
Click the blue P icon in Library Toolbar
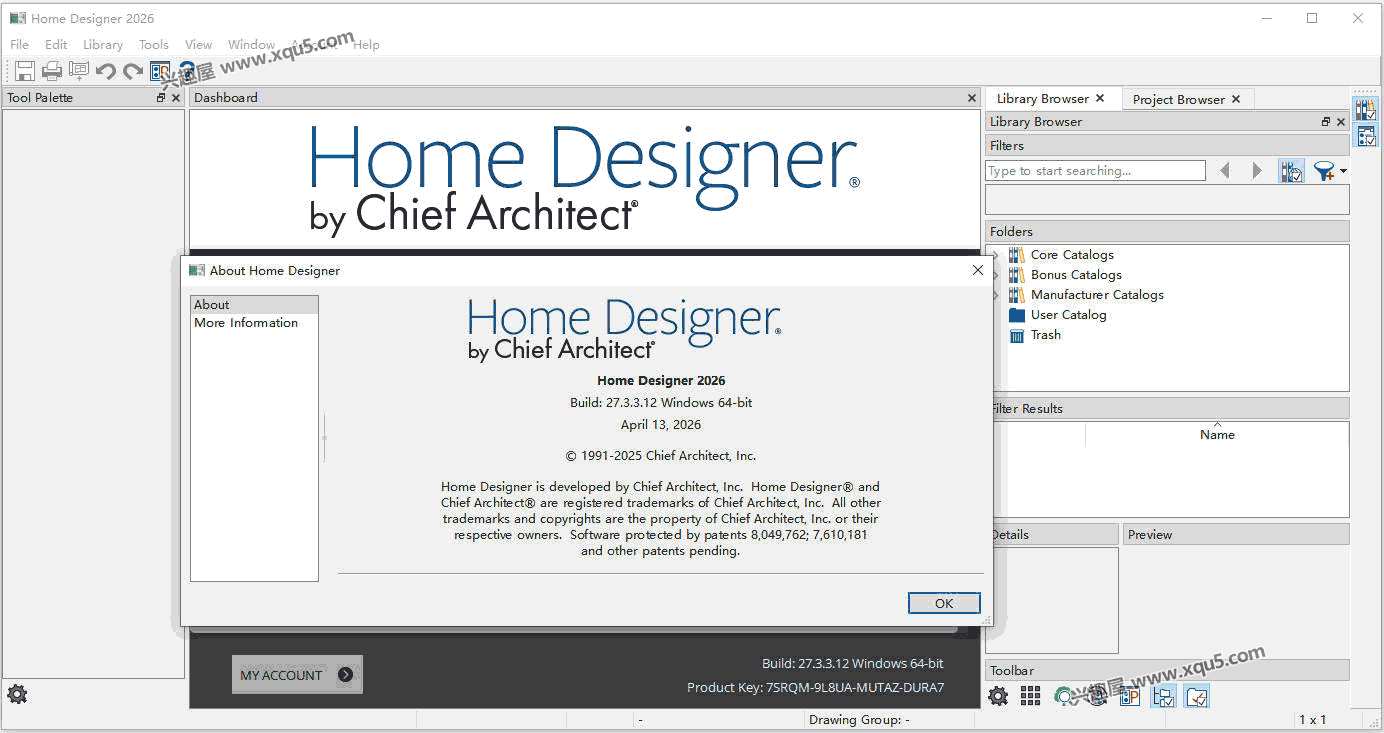(1130, 696)
